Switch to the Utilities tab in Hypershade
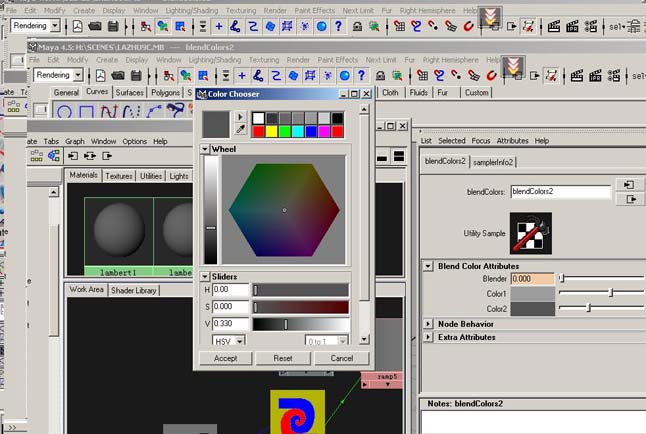Image resolution: width=646 pixels, height=434 pixels. [x=151, y=176]
